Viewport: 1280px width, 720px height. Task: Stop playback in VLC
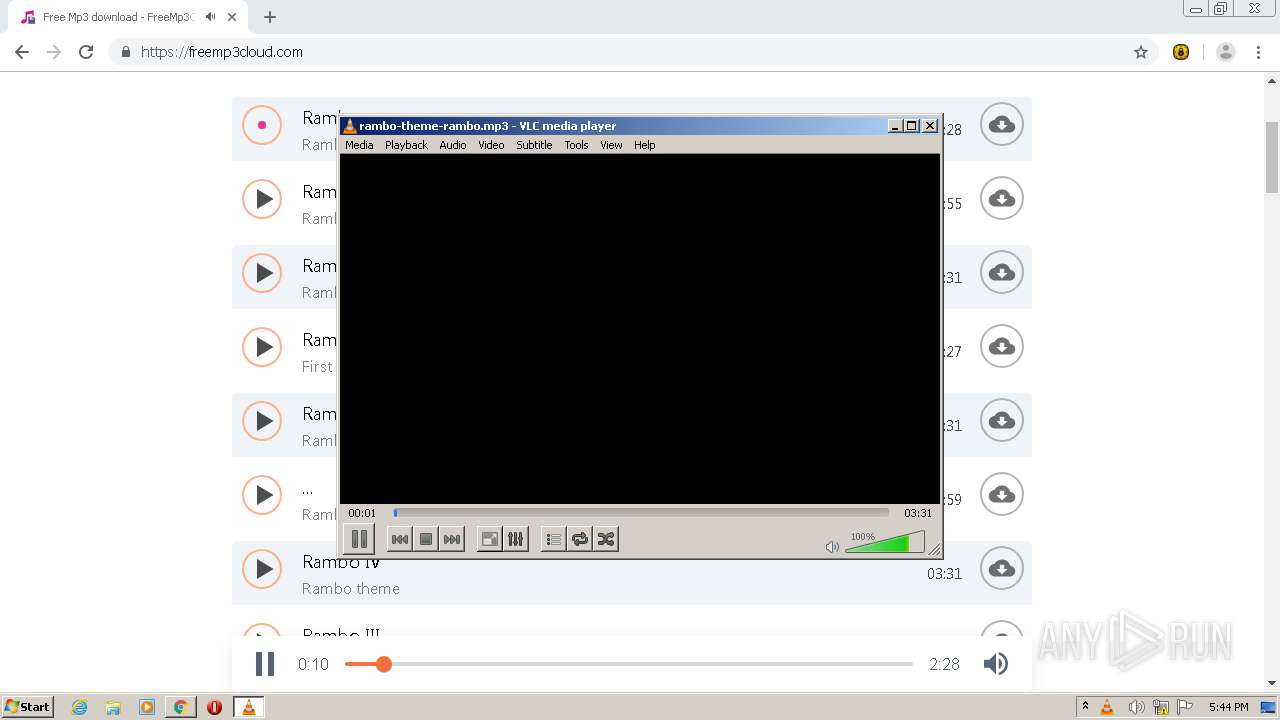426,539
